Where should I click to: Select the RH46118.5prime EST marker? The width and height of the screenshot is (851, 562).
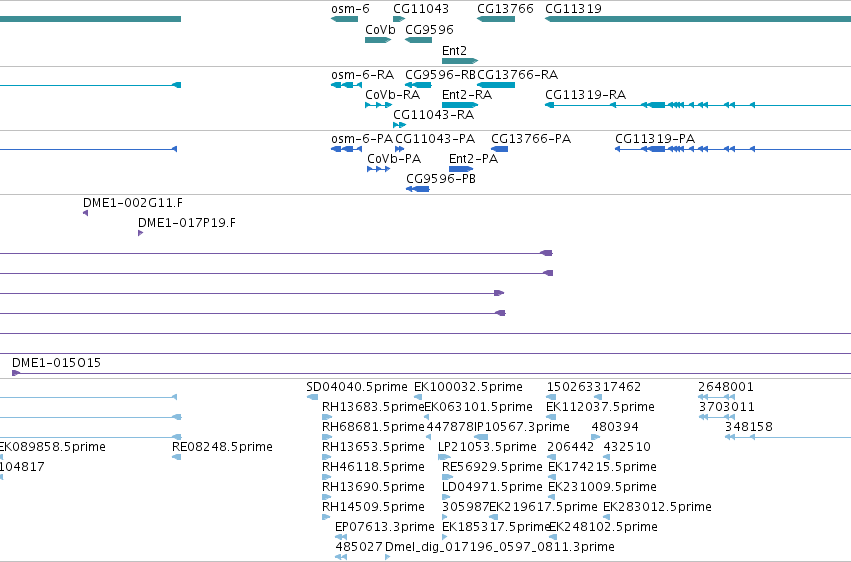point(327,477)
